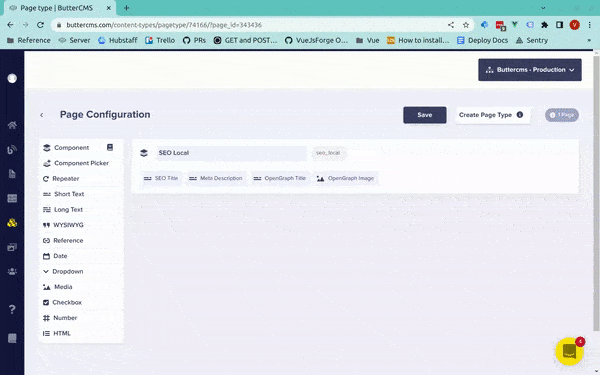Viewport: 600px width, 375px height.
Task: Toggle the browser side panel icon
Action: (559, 25)
